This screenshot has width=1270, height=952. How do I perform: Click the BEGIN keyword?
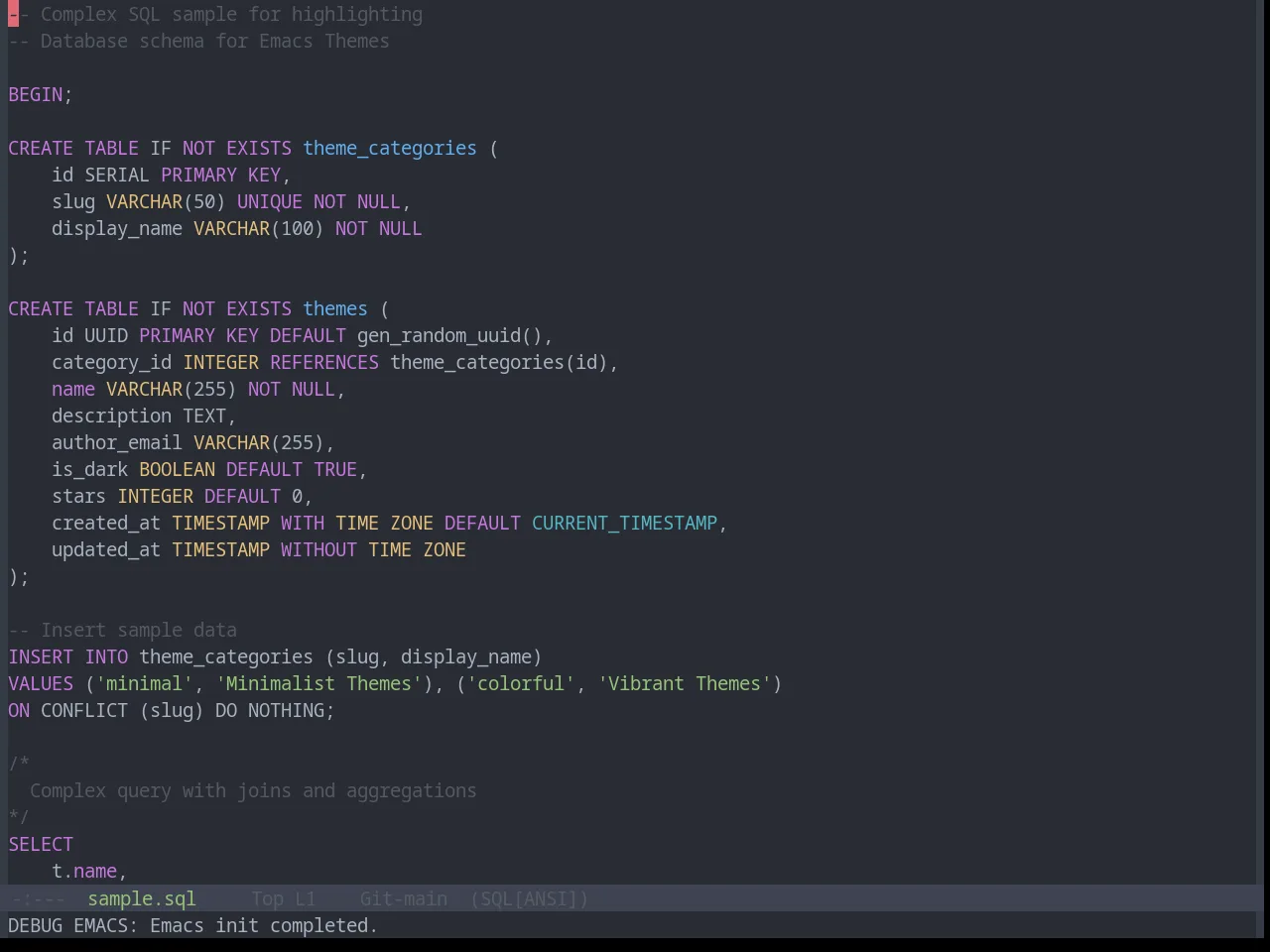click(36, 94)
